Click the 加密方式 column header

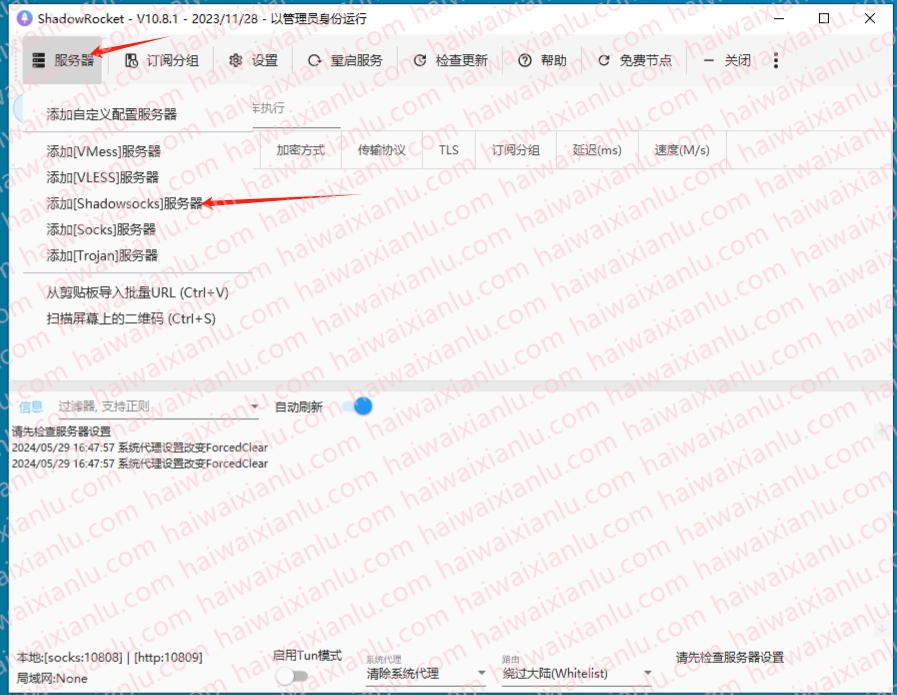[300, 150]
